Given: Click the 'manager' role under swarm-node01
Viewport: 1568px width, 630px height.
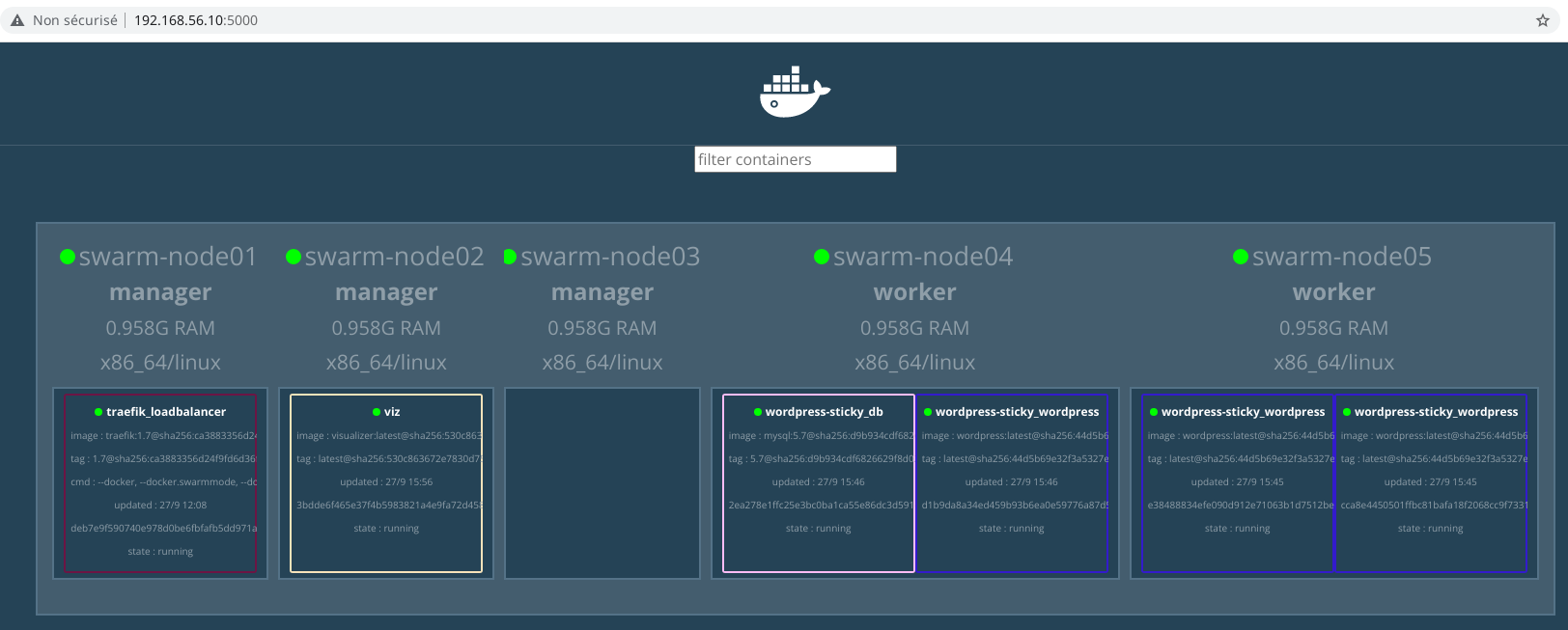Looking at the screenshot, I should [160, 292].
